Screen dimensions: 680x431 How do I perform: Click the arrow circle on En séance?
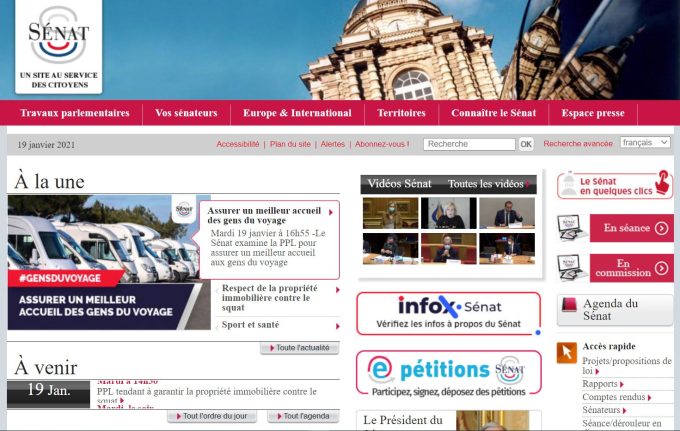coord(661,228)
